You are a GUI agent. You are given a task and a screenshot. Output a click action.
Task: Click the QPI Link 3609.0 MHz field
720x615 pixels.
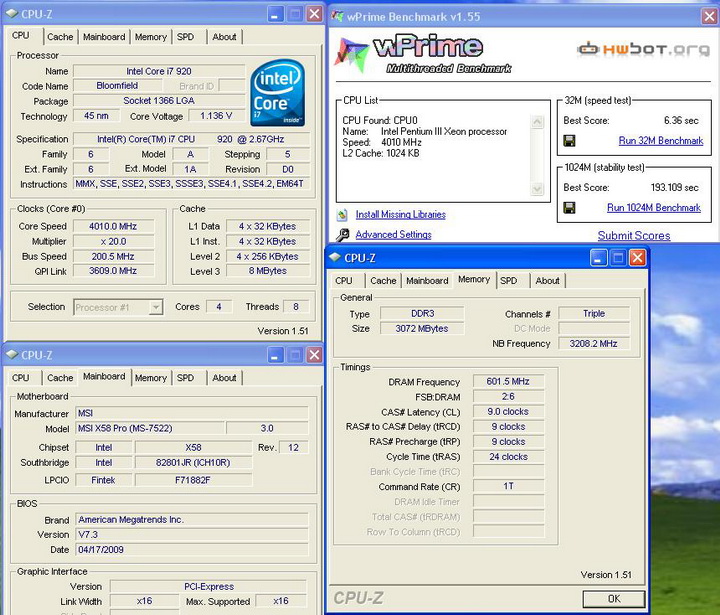[x=113, y=271]
